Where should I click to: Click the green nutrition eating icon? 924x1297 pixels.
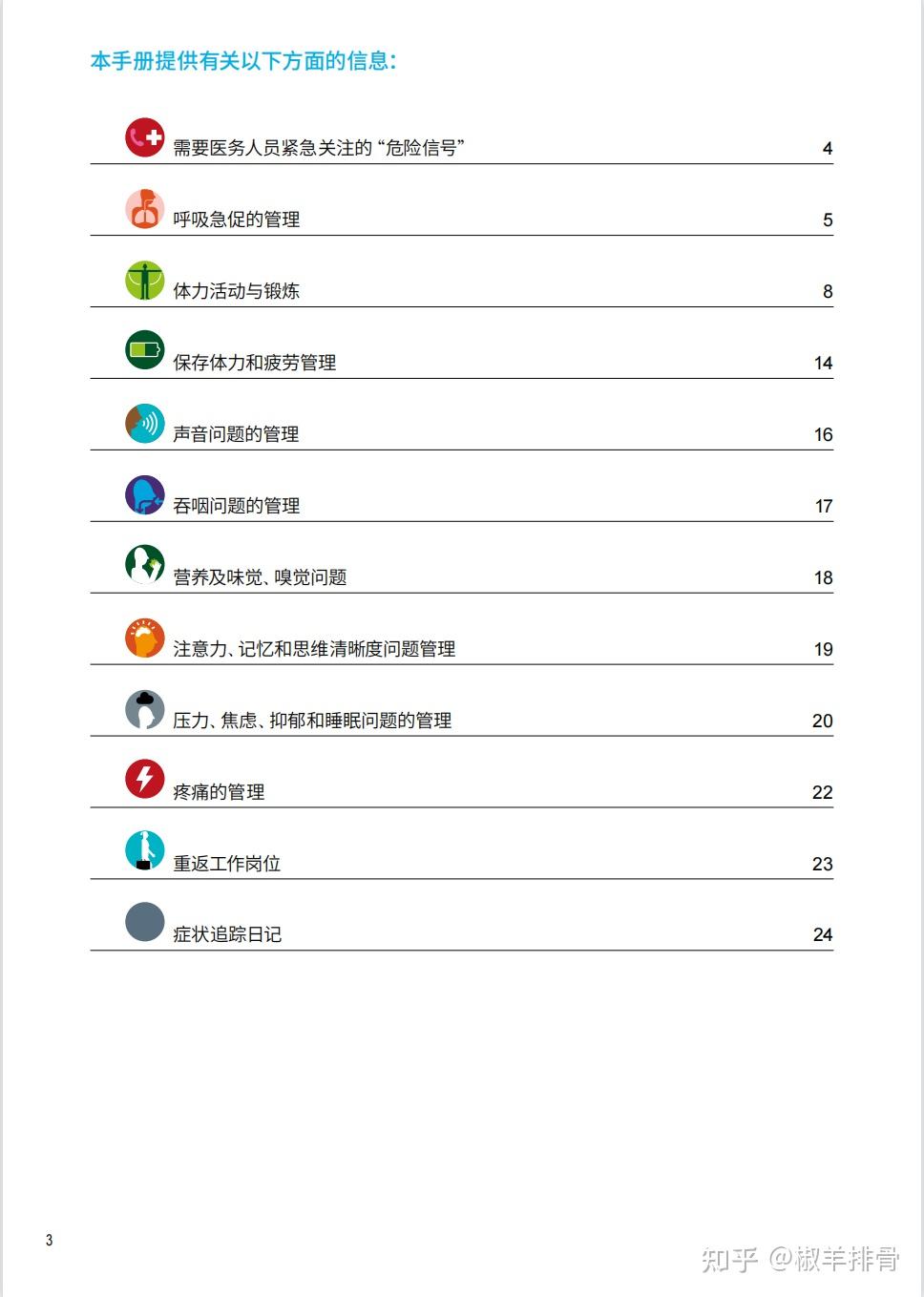tap(145, 564)
